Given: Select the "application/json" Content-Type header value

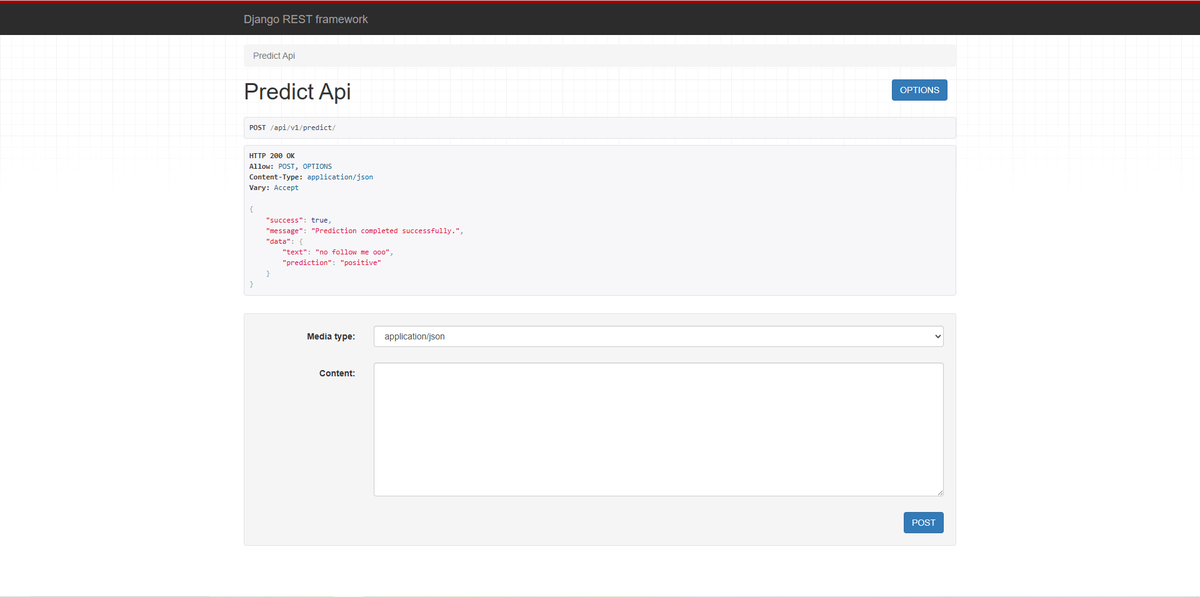Looking at the screenshot, I should [x=340, y=177].
